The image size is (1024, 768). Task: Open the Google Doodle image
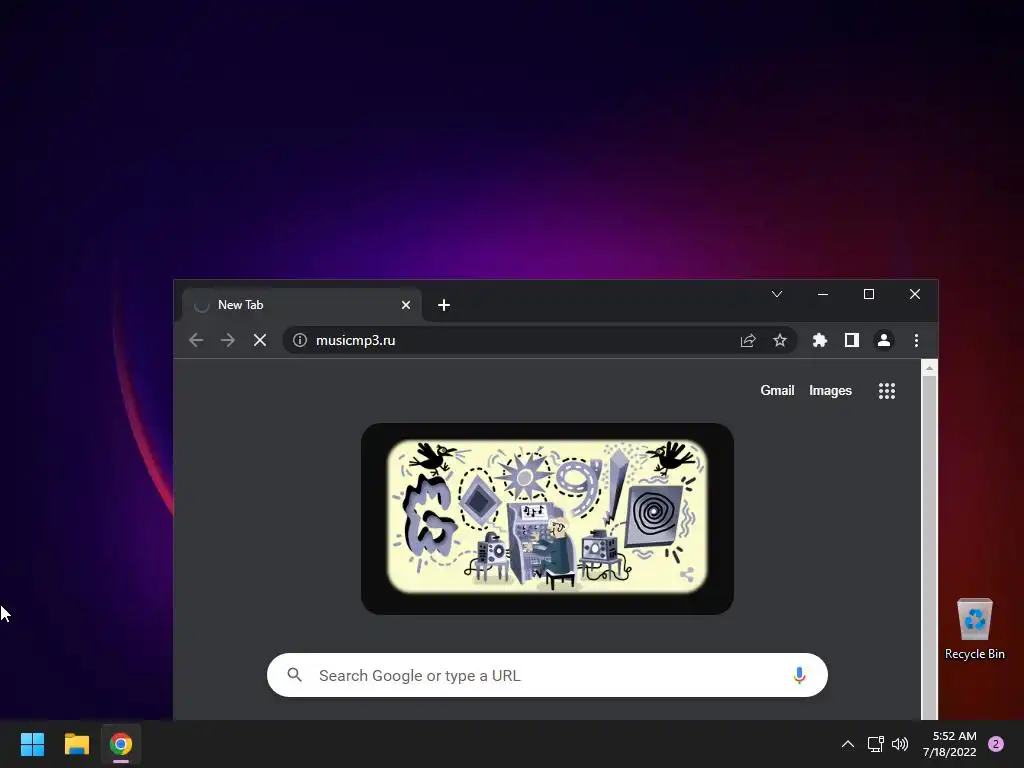coord(547,519)
